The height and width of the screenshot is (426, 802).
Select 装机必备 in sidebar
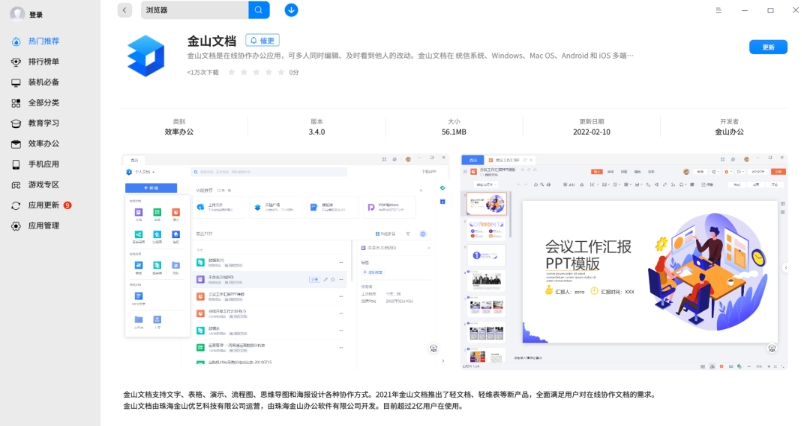(x=43, y=82)
